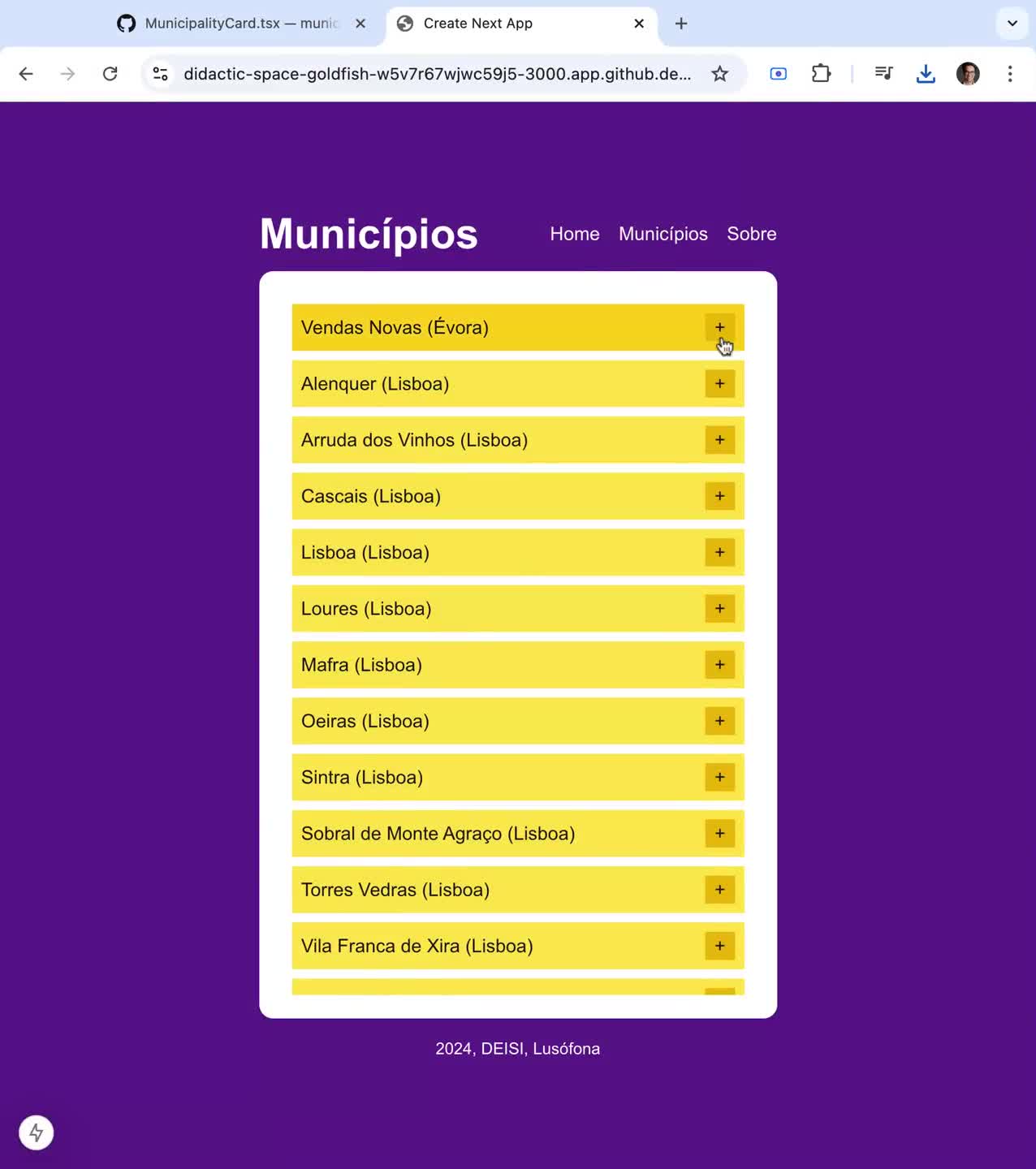Switch to the MunicipalityCard.tsx GitHub tab
1036x1169 pixels.
[241, 24]
